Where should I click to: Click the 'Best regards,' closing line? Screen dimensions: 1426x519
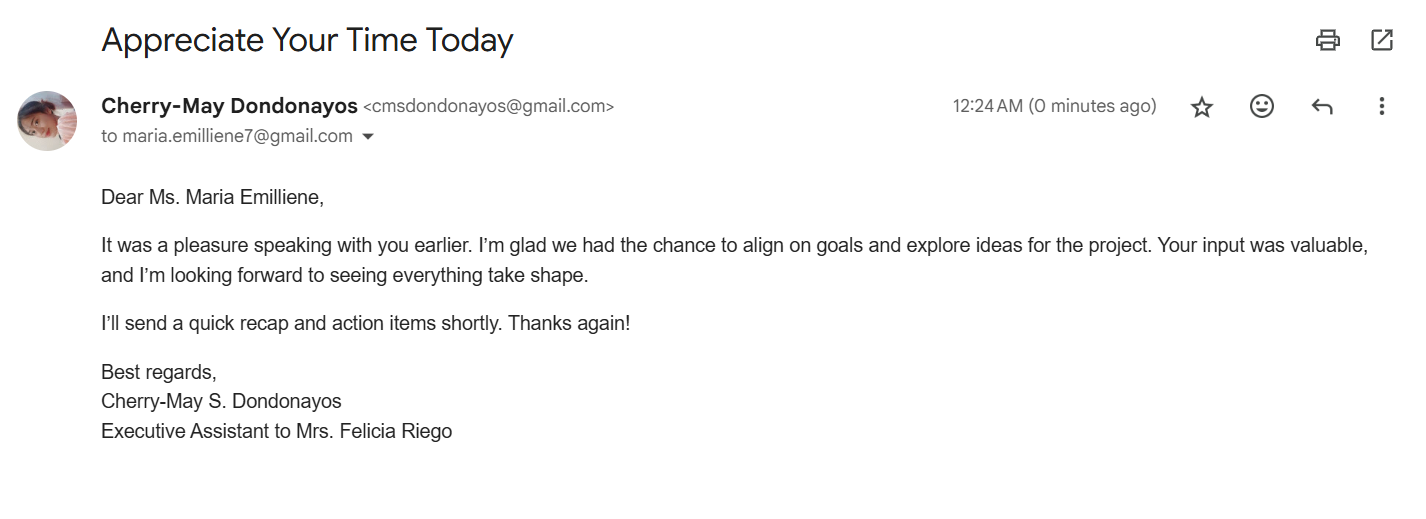pyautogui.click(x=158, y=372)
